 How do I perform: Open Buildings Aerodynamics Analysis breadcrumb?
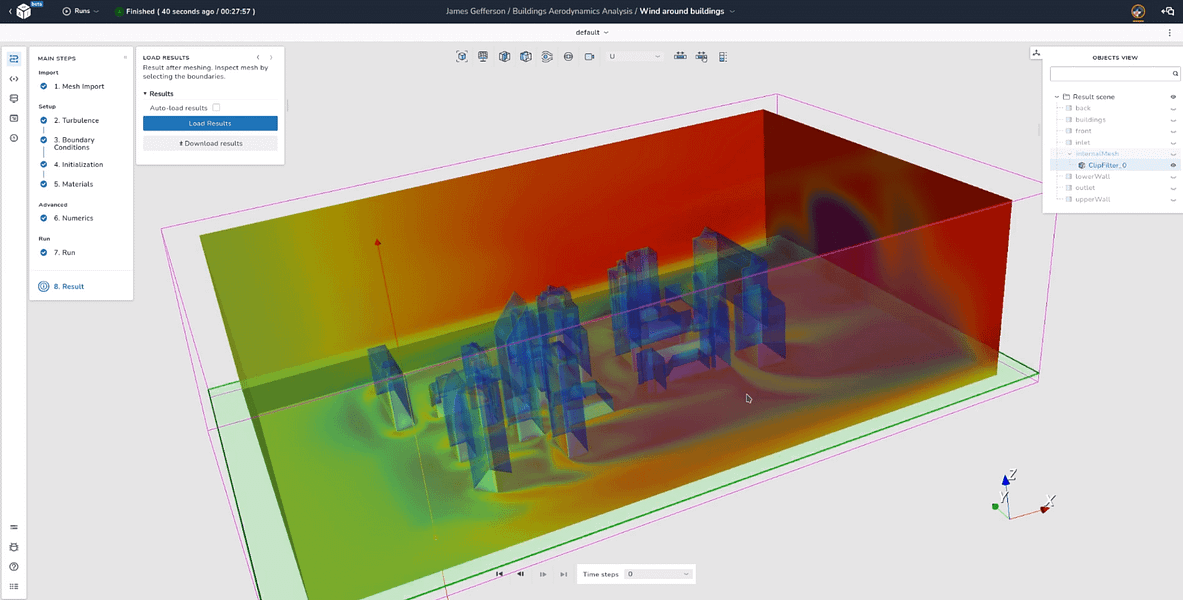tap(573, 11)
